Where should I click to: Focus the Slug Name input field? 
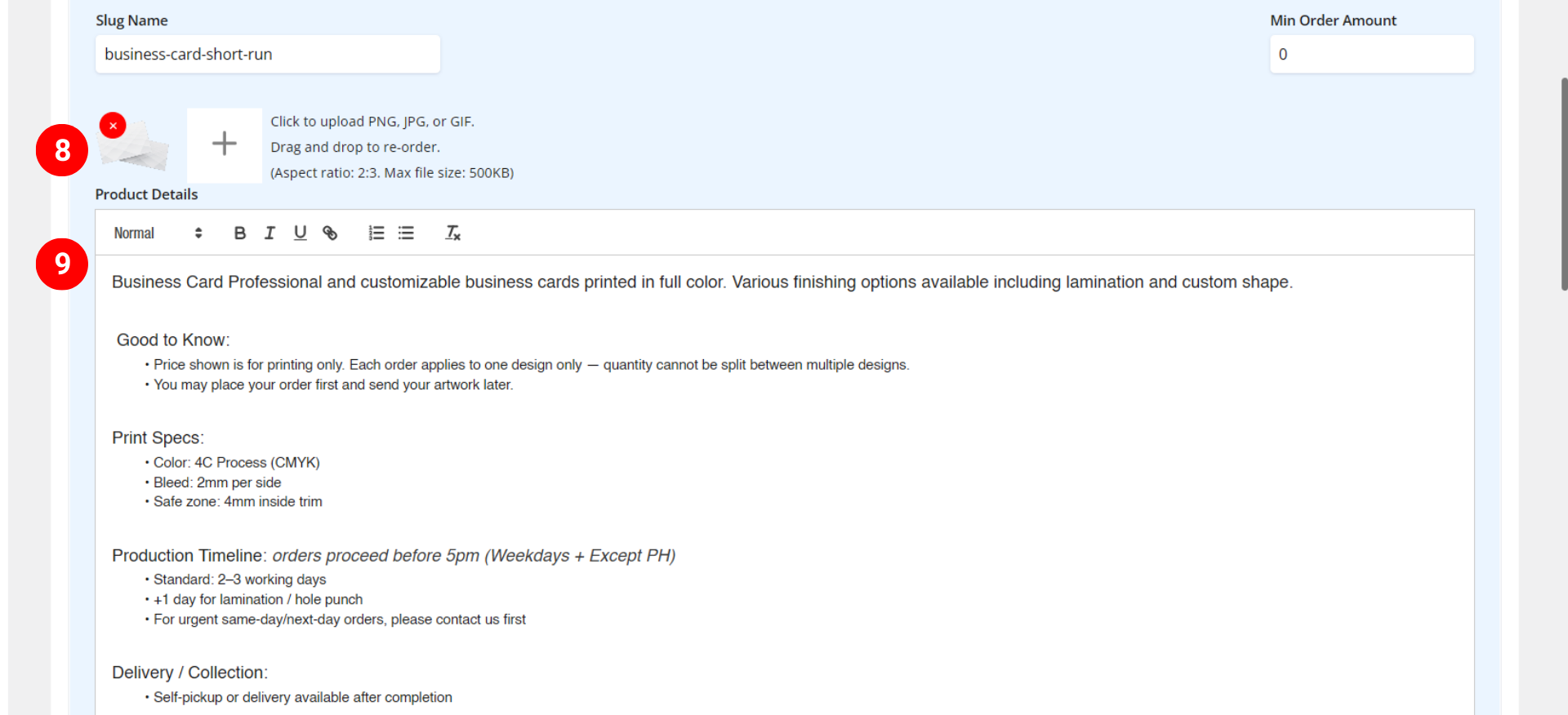tap(267, 55)
